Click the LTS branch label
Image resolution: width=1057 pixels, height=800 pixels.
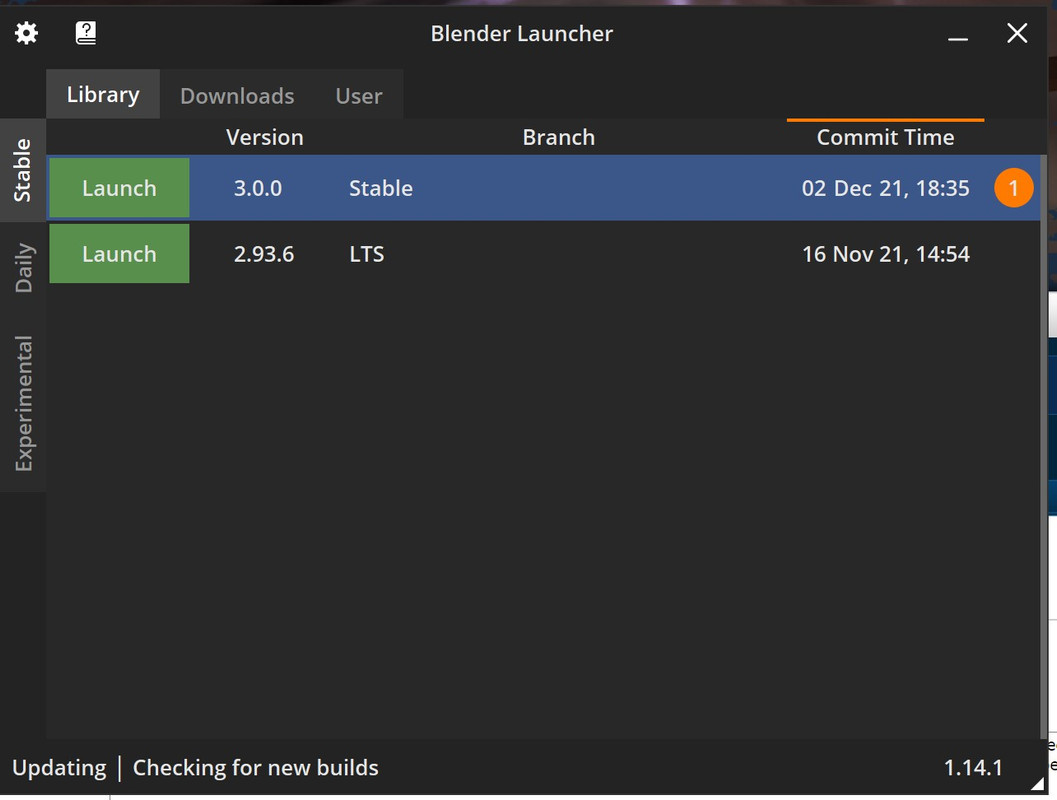click(367, 254)
